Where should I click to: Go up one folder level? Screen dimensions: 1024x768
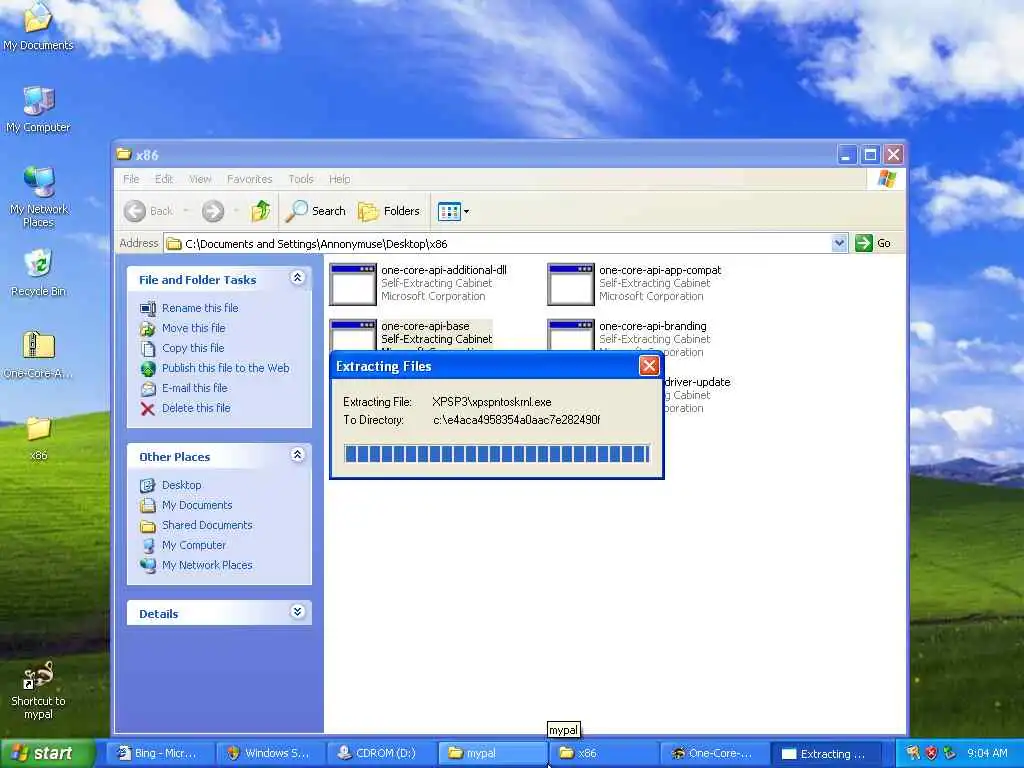pyautogui.click(x=261, y=211)
